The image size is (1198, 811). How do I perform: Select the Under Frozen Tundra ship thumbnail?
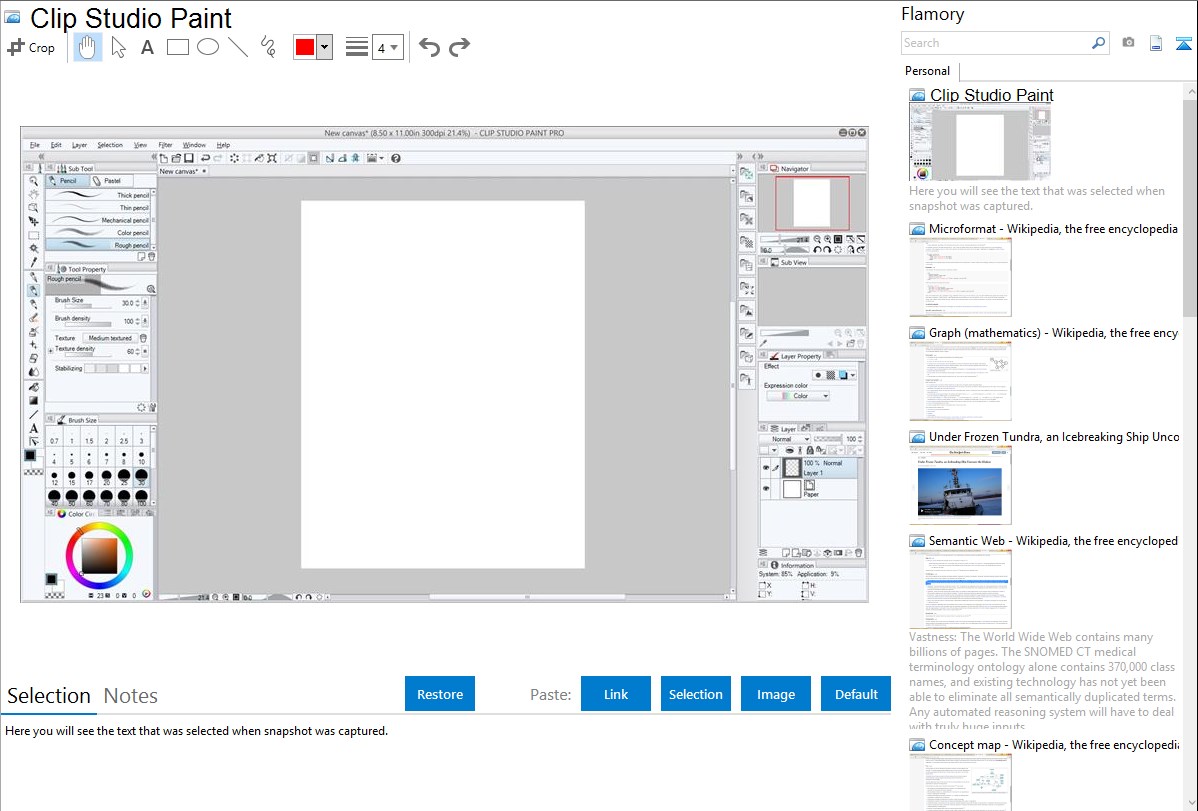click(x=960, y=486)
